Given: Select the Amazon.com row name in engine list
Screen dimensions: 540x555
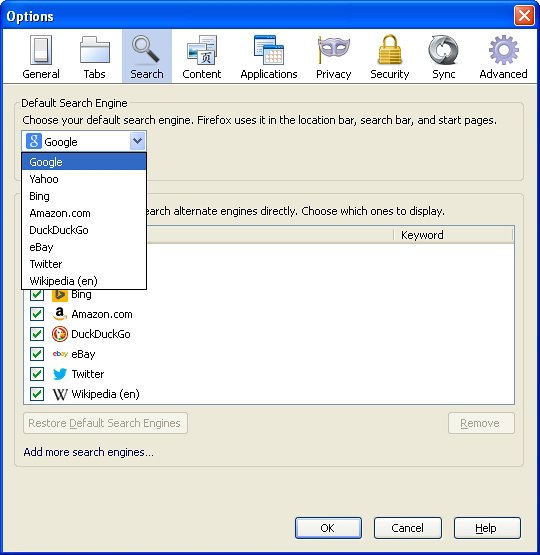Looking at the screenshot, I should pos(102,314).
